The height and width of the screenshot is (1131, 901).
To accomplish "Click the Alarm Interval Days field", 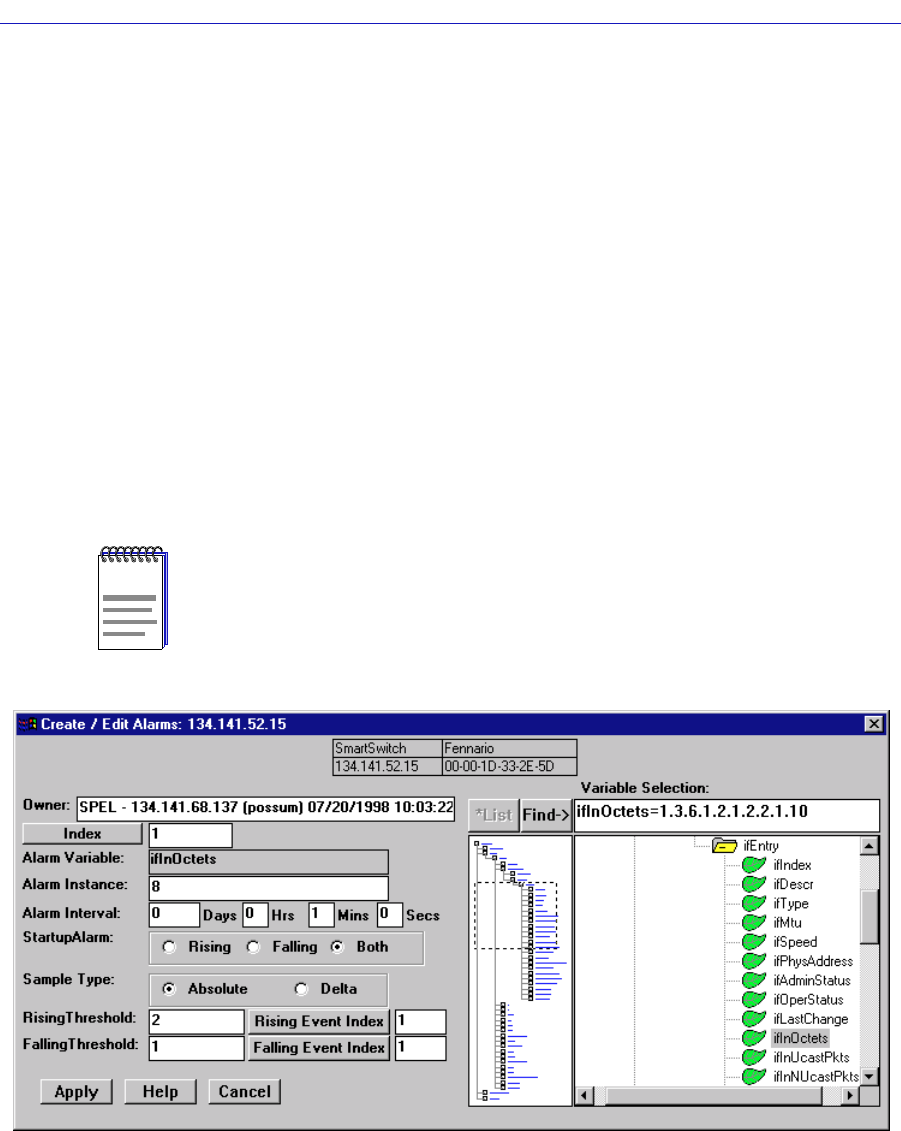I will 174,915.
